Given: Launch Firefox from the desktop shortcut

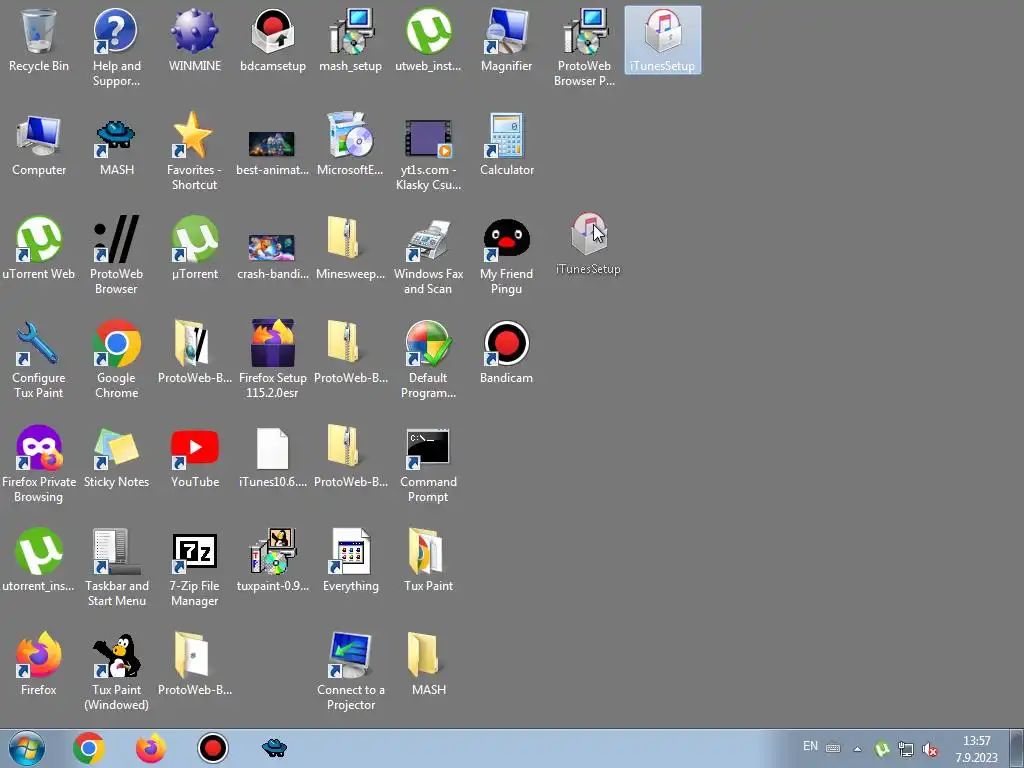Looking at the screenshot, I should click(x=39, y=665).
